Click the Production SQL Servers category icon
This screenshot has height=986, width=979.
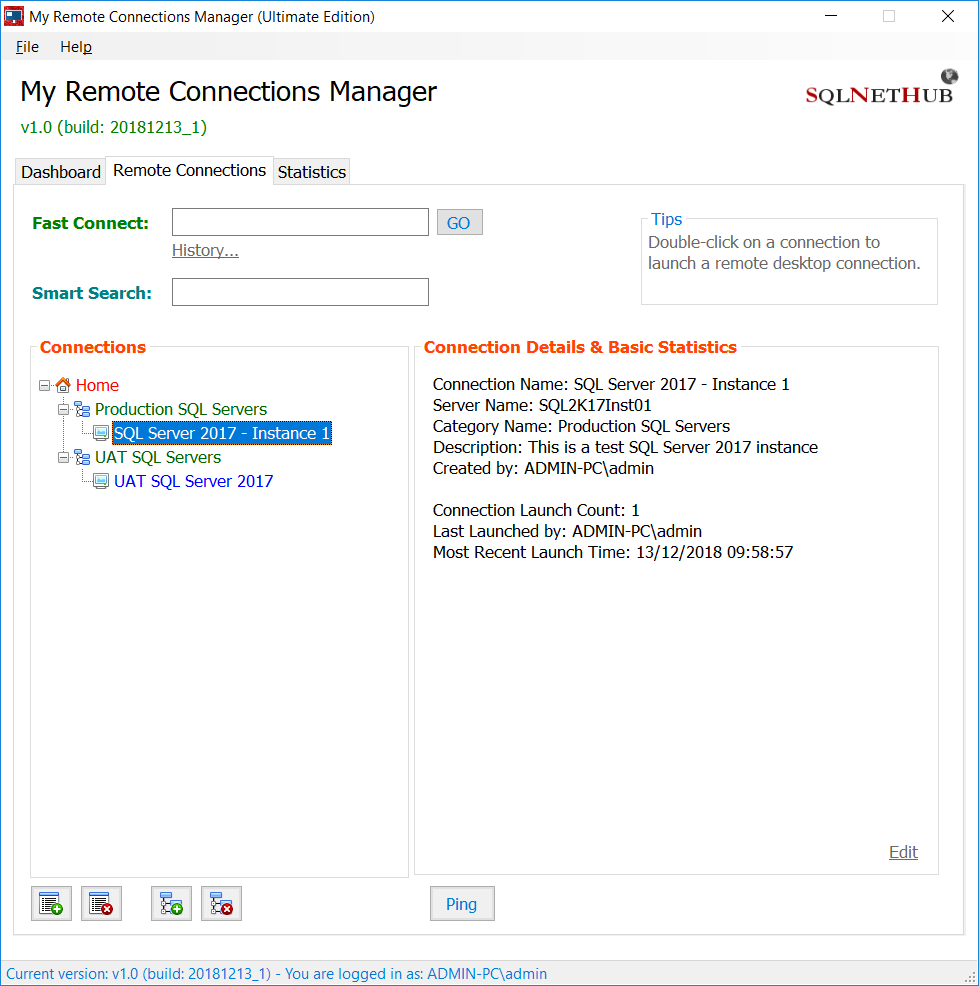point(82,409)
